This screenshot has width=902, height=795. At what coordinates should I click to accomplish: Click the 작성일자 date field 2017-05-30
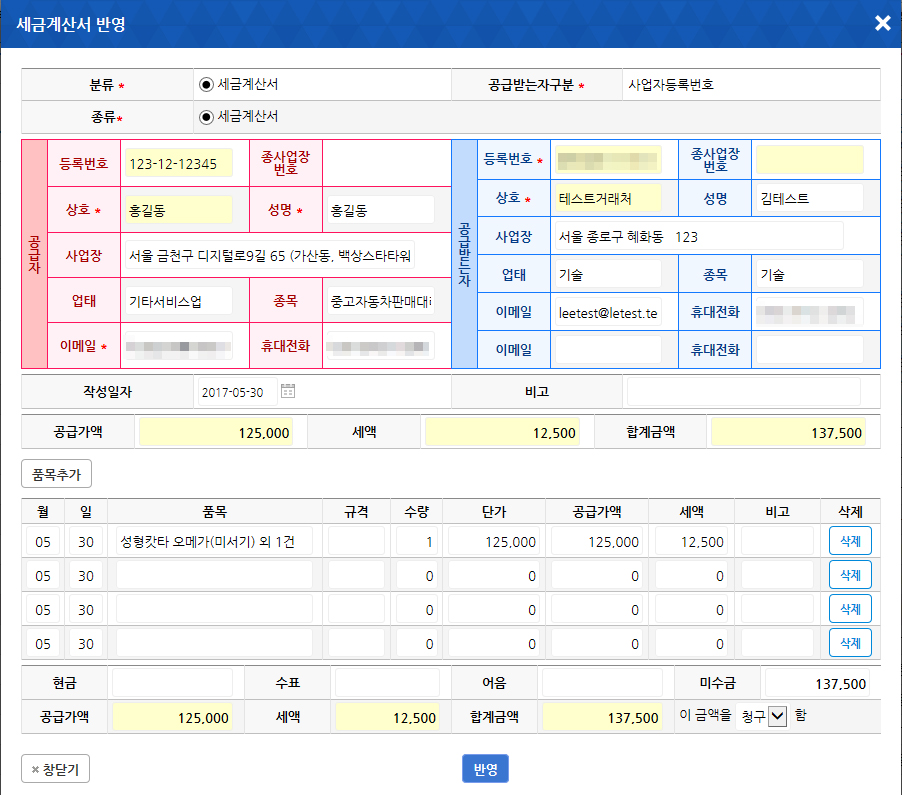pos(238,392)
